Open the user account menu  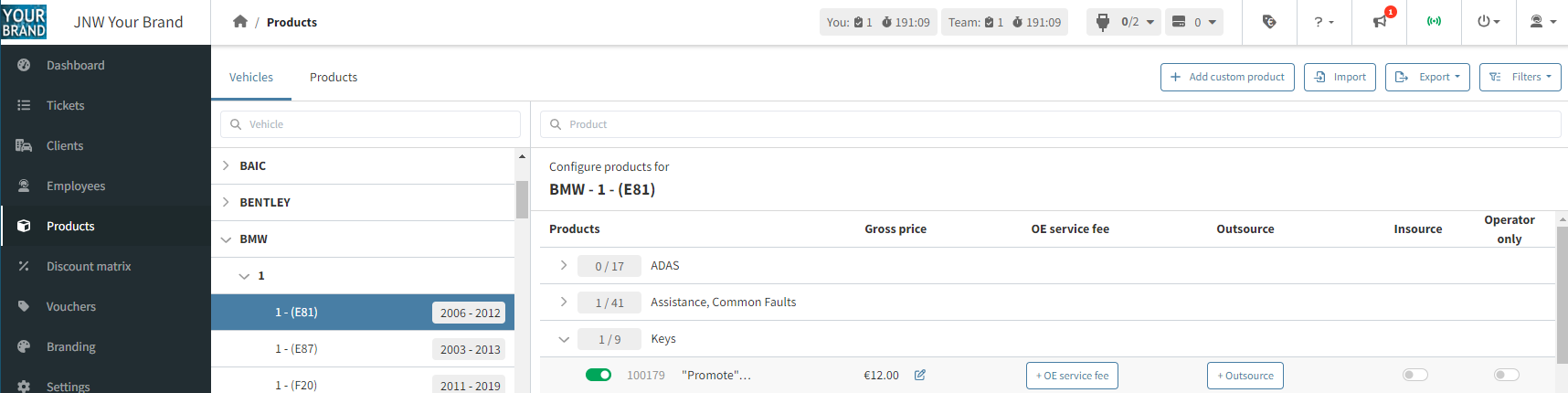point(1542,22)
